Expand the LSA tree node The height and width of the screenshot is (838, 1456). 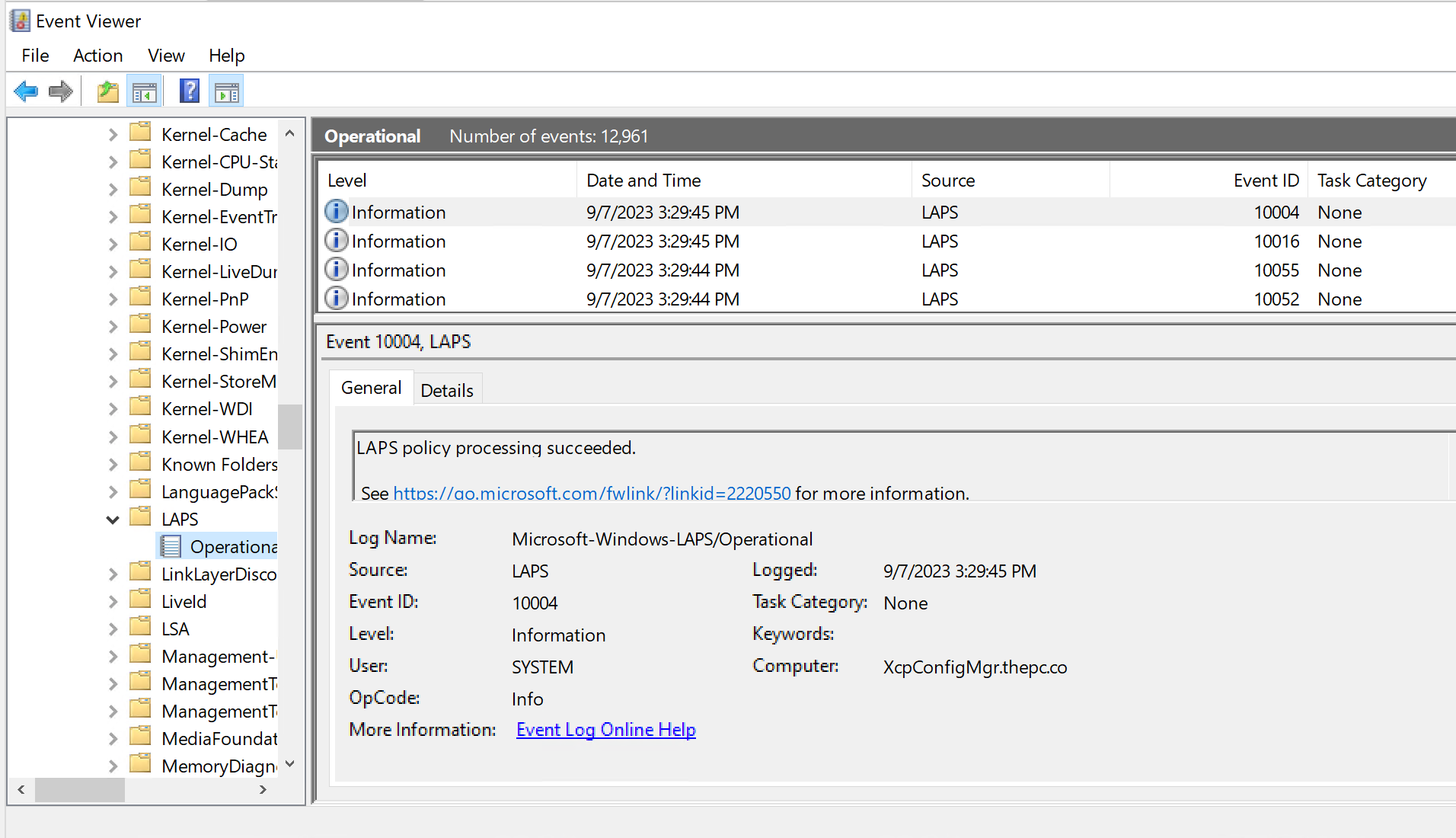point(113,629)
